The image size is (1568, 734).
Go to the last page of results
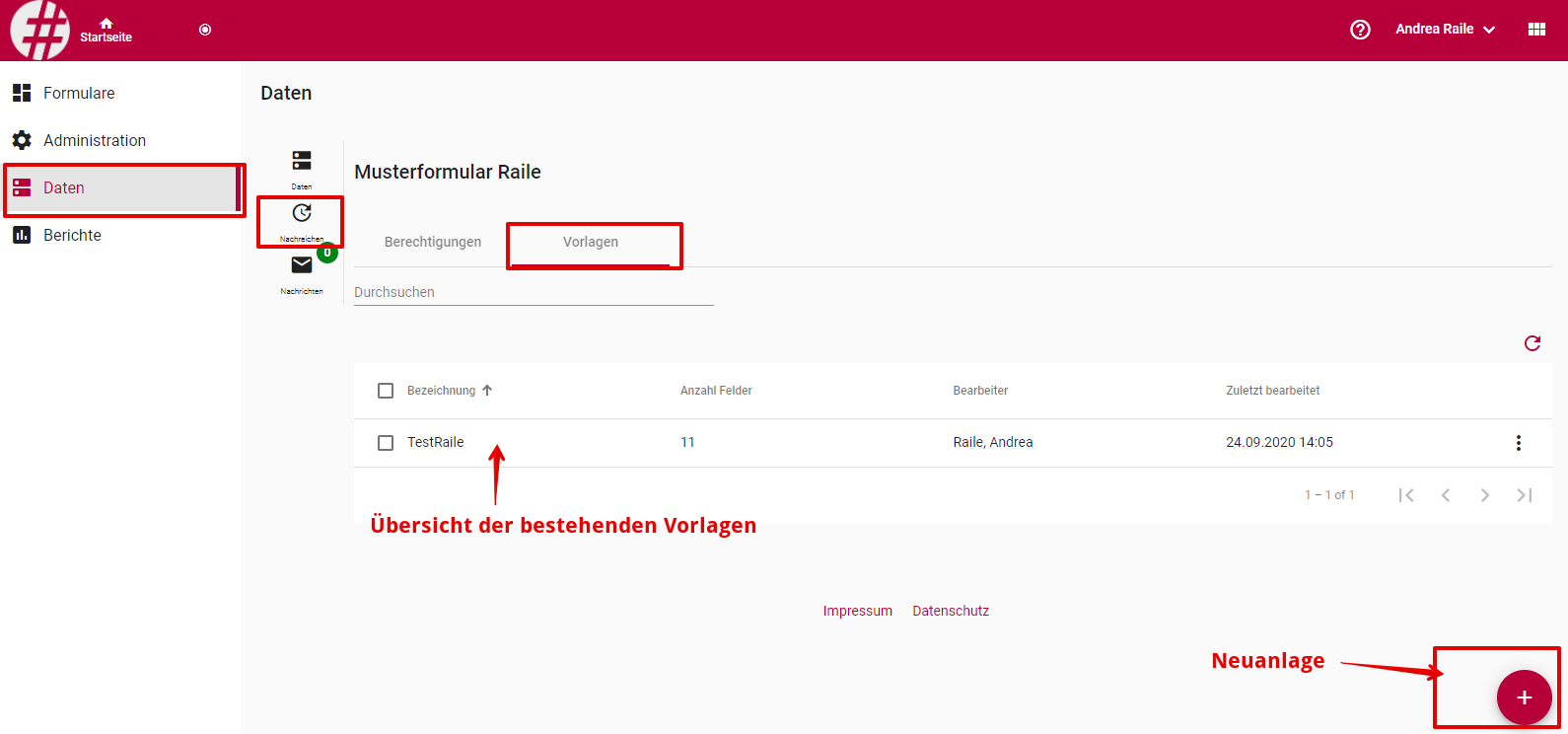[1525, 495]
